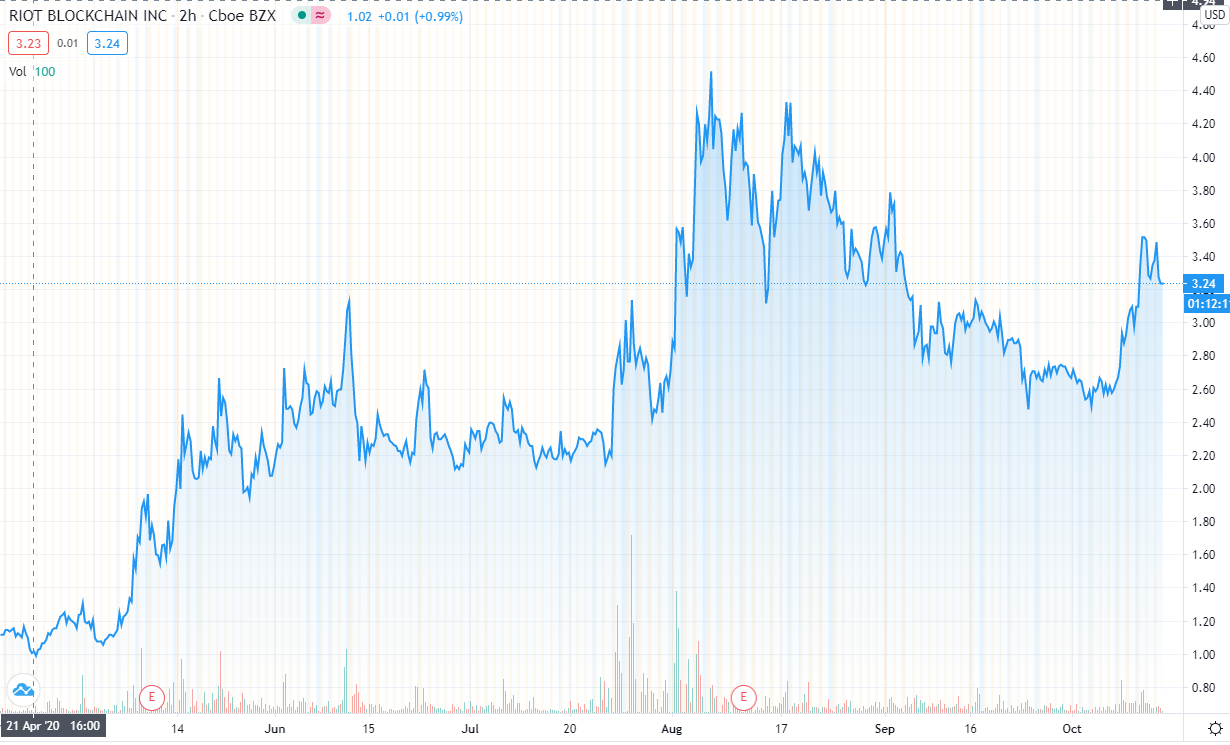This screenshot has height=745, width=1230.
Task: Click the Jul label on time axis
Action: click(471, 728)
